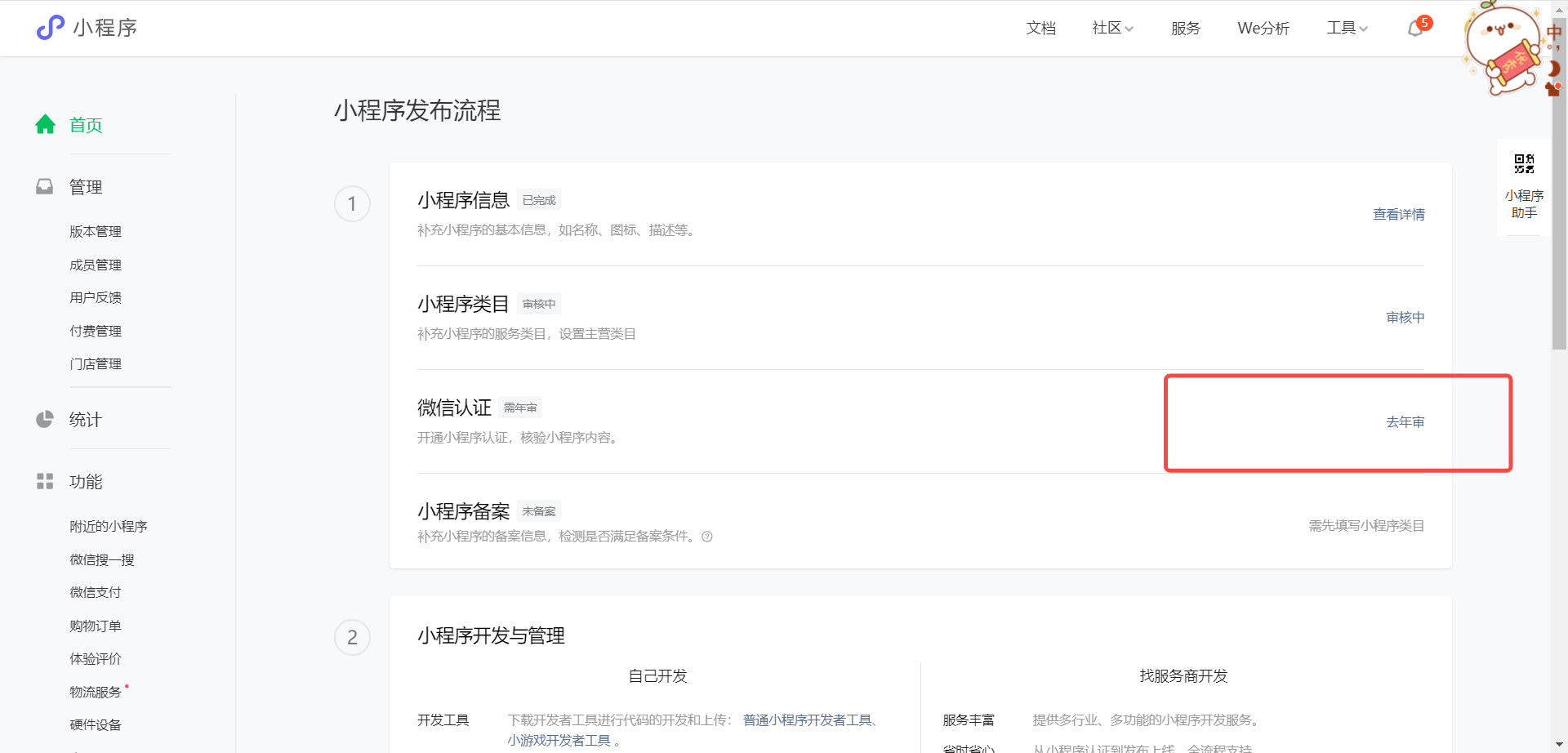Open the 服务 menu item
This screenshot has height=753, width=1568.
tap(1186, 29)
